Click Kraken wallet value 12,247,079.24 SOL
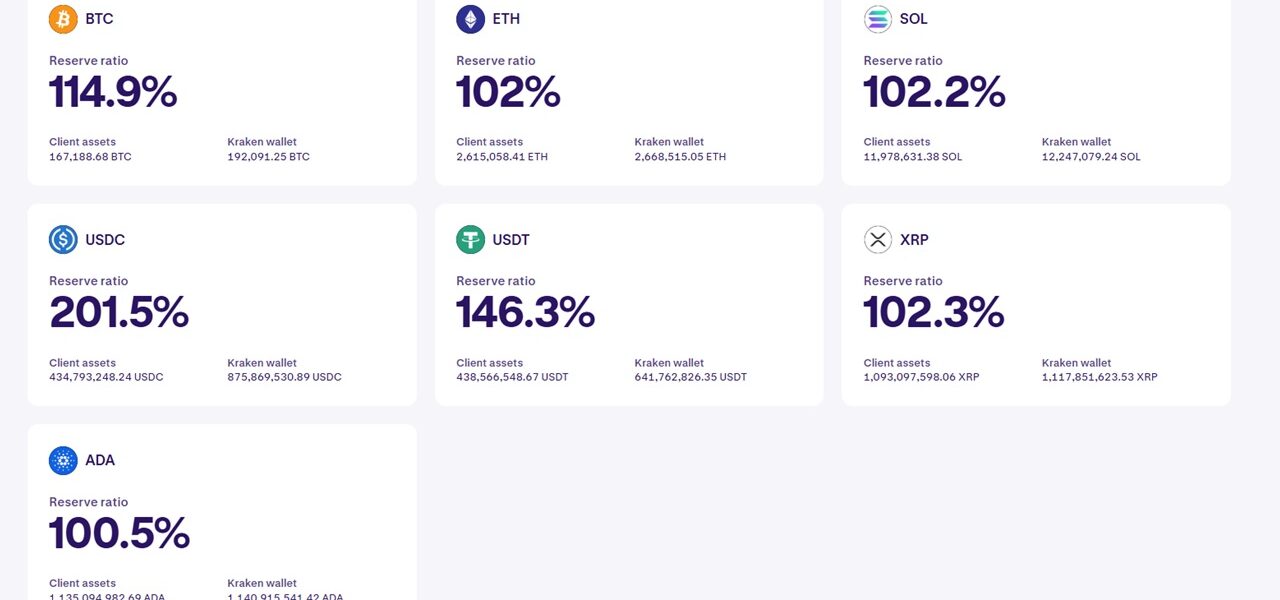1280x600 pixels. coord(1091,157)
